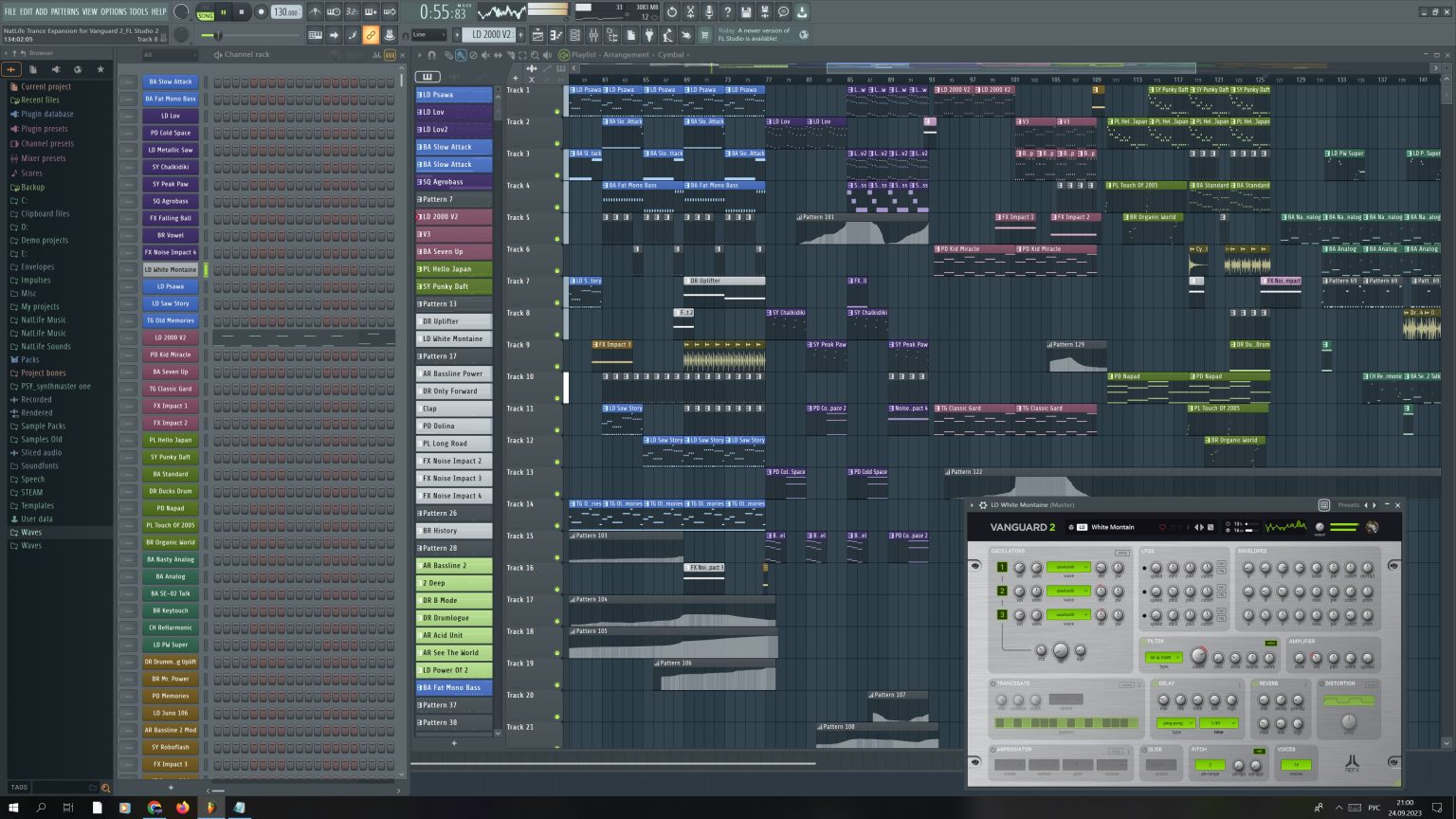Toggle SONG mode on the transport panel
1456x819 pixels.
[206, 15]
